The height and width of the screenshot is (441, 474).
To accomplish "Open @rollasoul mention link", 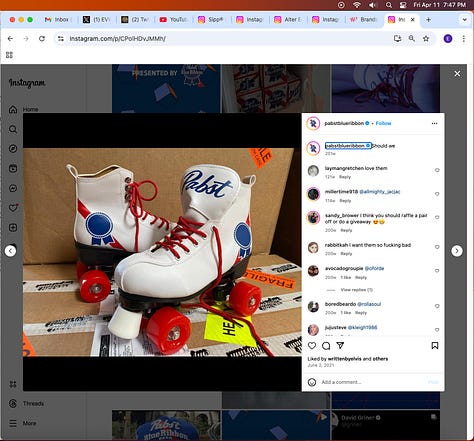I will point(369,304).
